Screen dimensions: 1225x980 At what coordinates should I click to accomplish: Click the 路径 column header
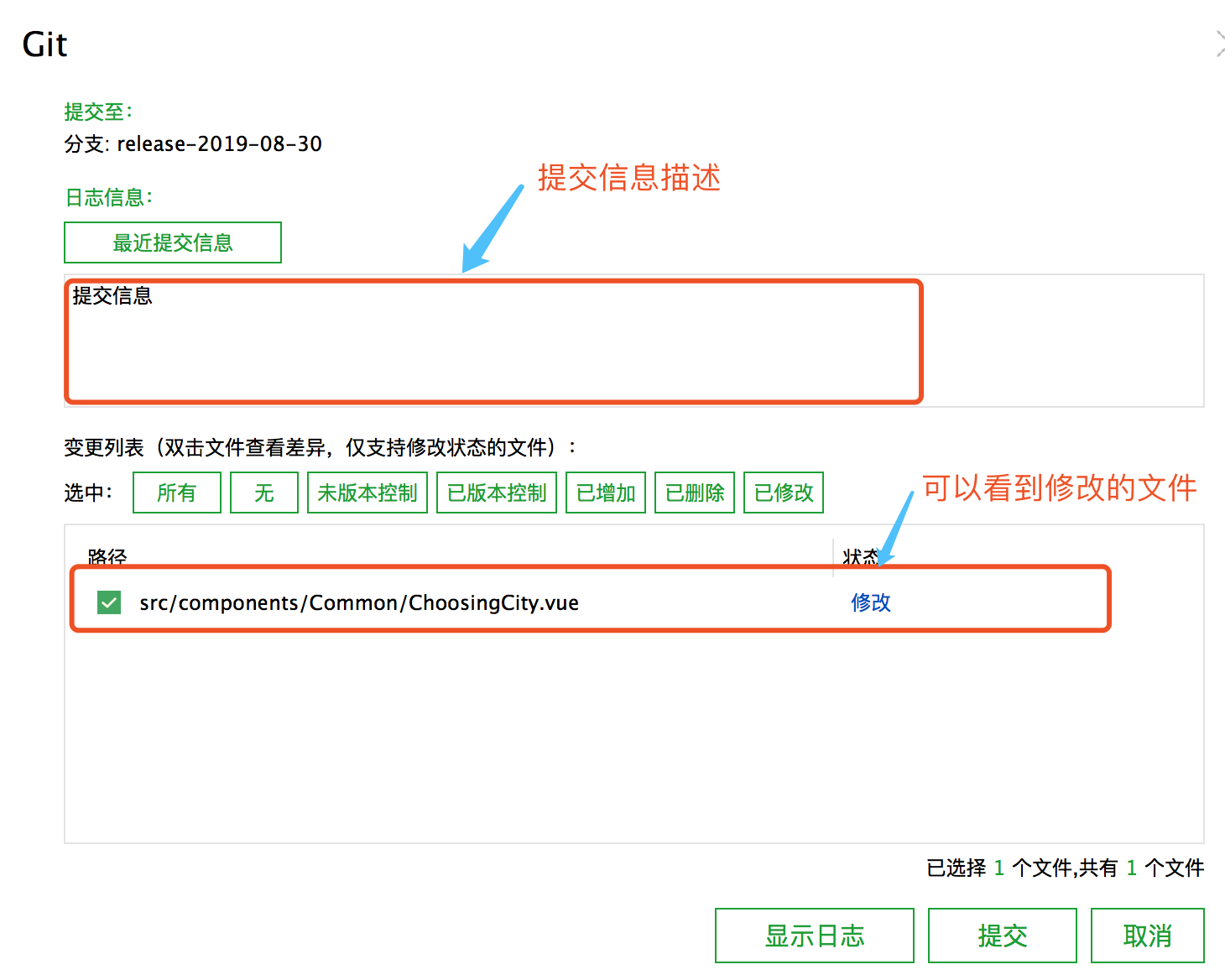coord(107,557)
